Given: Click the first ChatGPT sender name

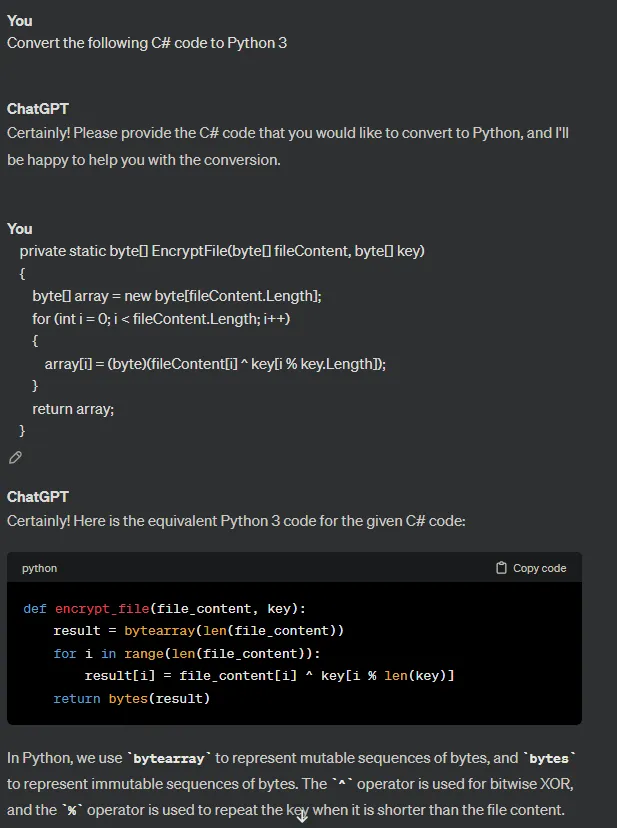Looking at the screenshot, I should (38, 109).
